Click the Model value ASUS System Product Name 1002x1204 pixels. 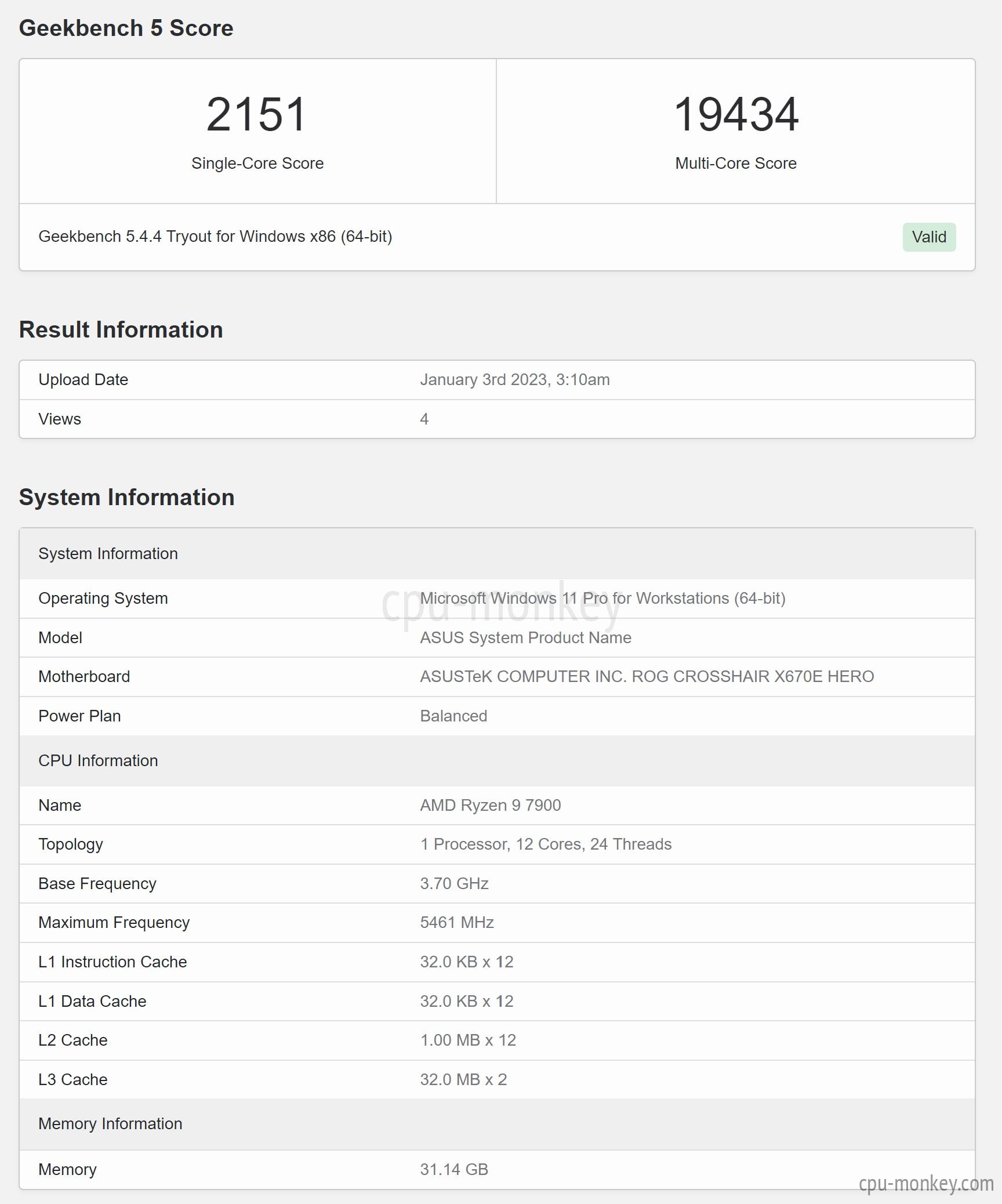(525, 638)
